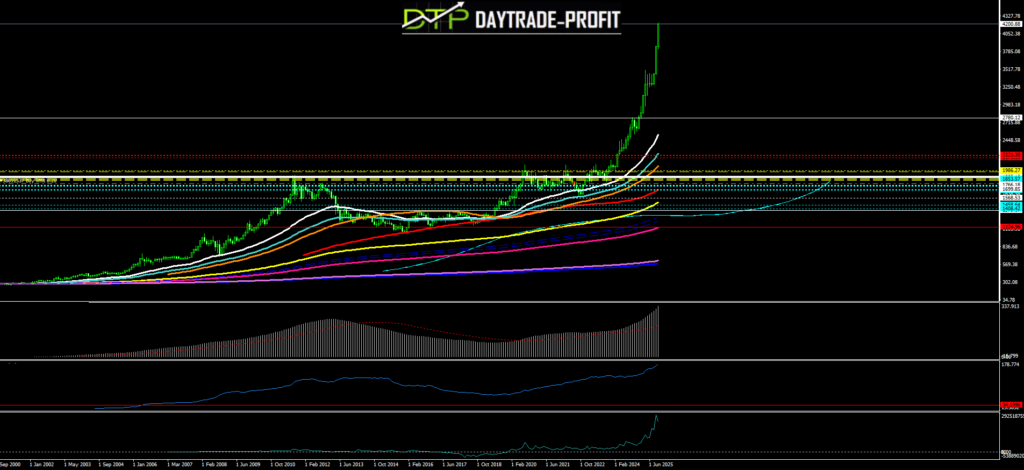Click the cyan 1406 price label
The width and height of the screenshot is (1024, 470).
[x=1009, y=210]
